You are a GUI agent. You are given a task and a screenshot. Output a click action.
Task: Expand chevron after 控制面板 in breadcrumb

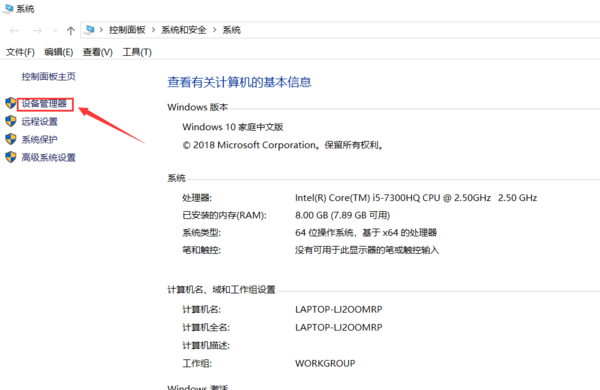[x=153, y=30]
